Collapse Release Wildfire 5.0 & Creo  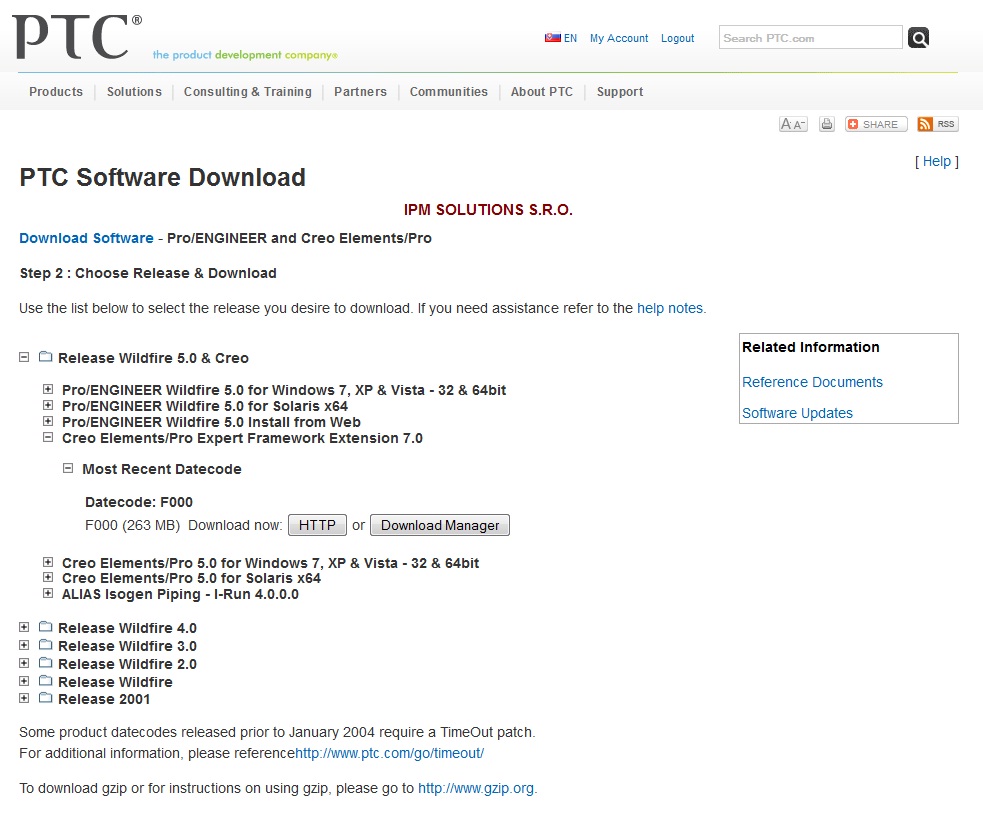tap(24, 357)
